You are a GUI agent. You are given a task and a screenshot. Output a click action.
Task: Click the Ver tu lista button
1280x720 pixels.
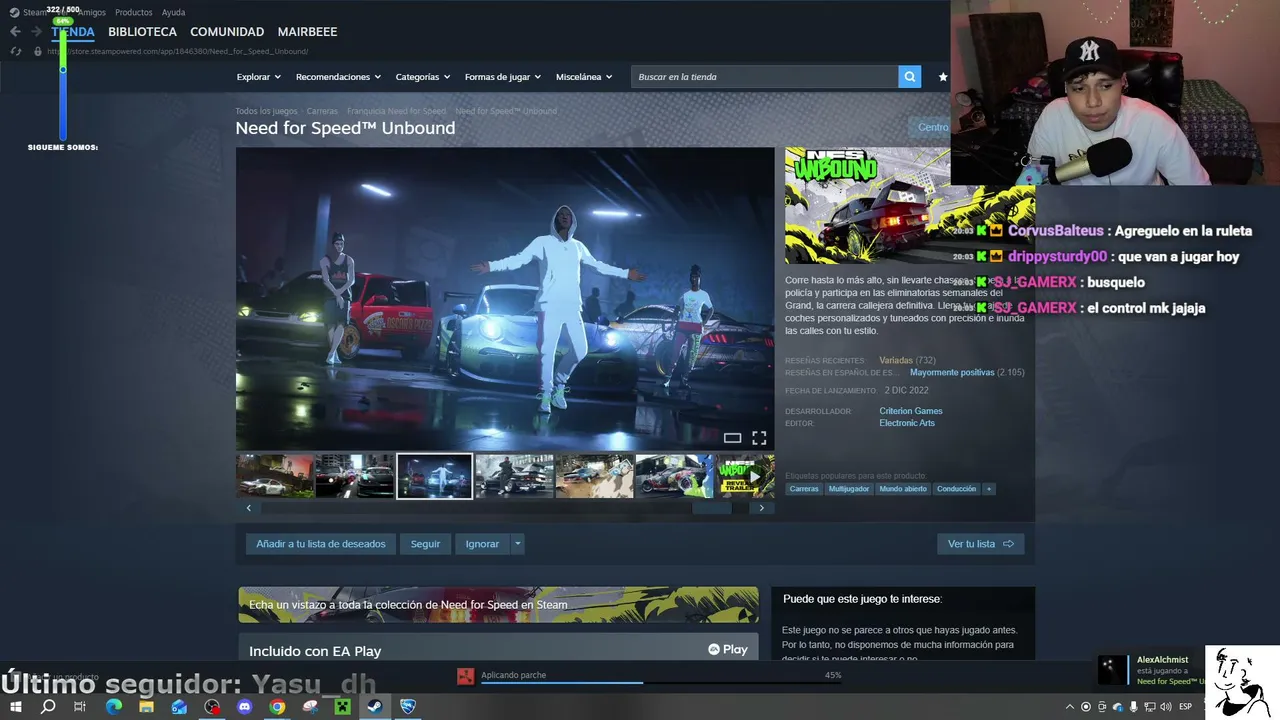[981, 544]
